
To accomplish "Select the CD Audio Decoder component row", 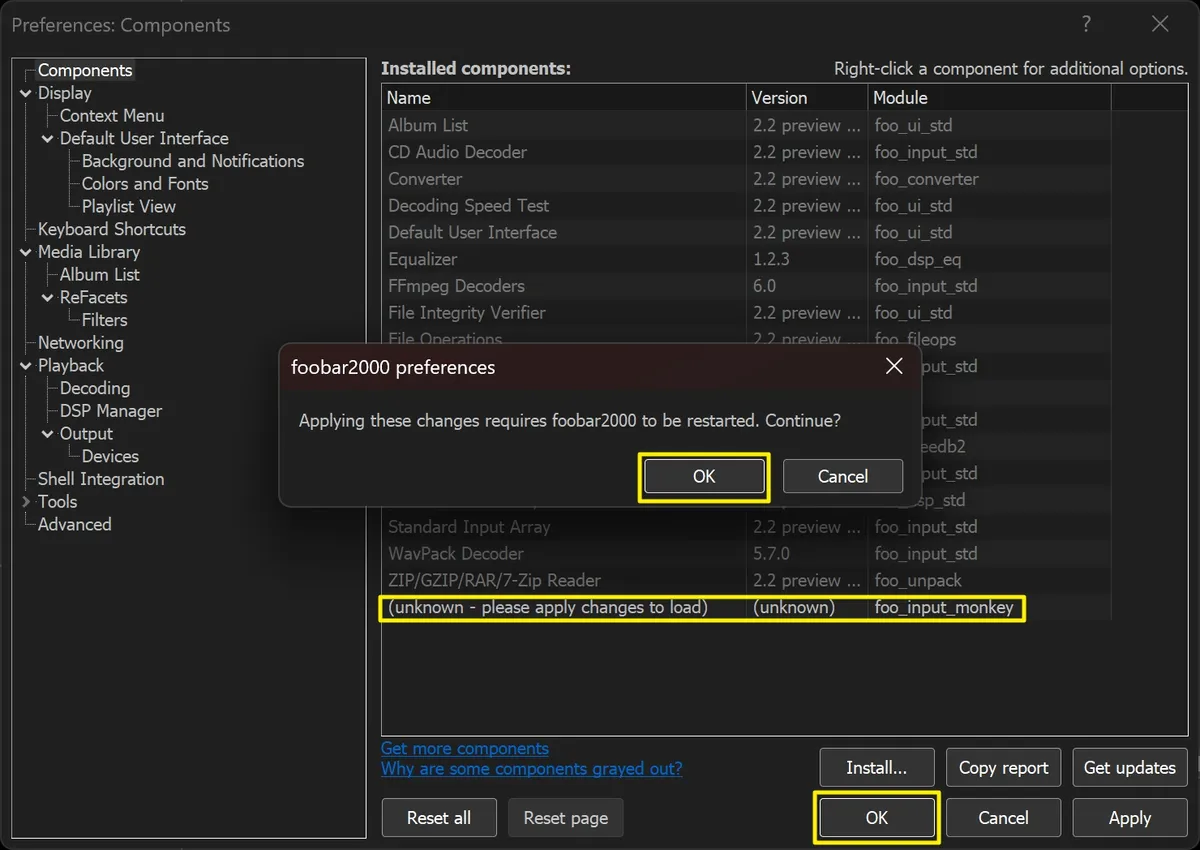I will click(x=746, y=152).
